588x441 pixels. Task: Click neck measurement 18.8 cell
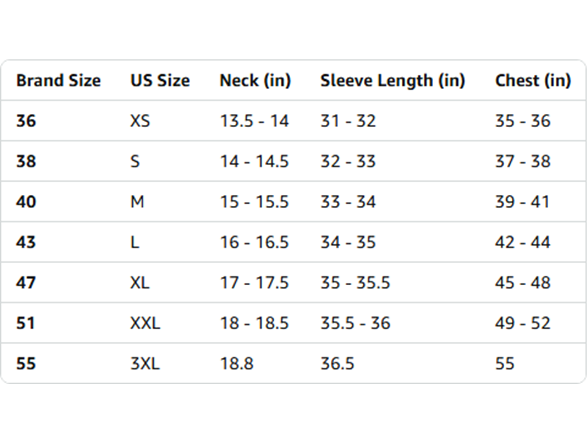[237, 364]
